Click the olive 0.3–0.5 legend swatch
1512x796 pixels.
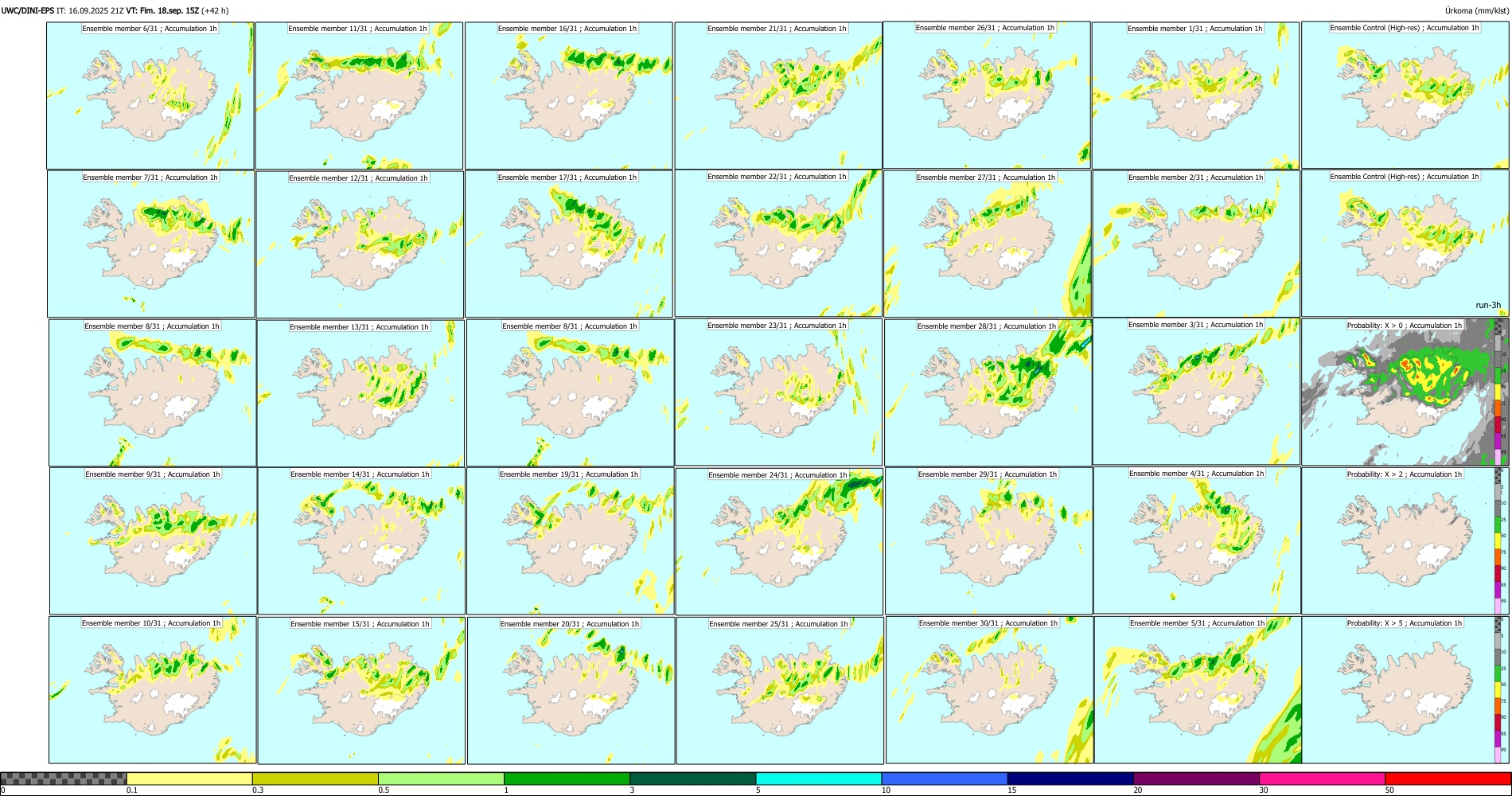point(315,778)
